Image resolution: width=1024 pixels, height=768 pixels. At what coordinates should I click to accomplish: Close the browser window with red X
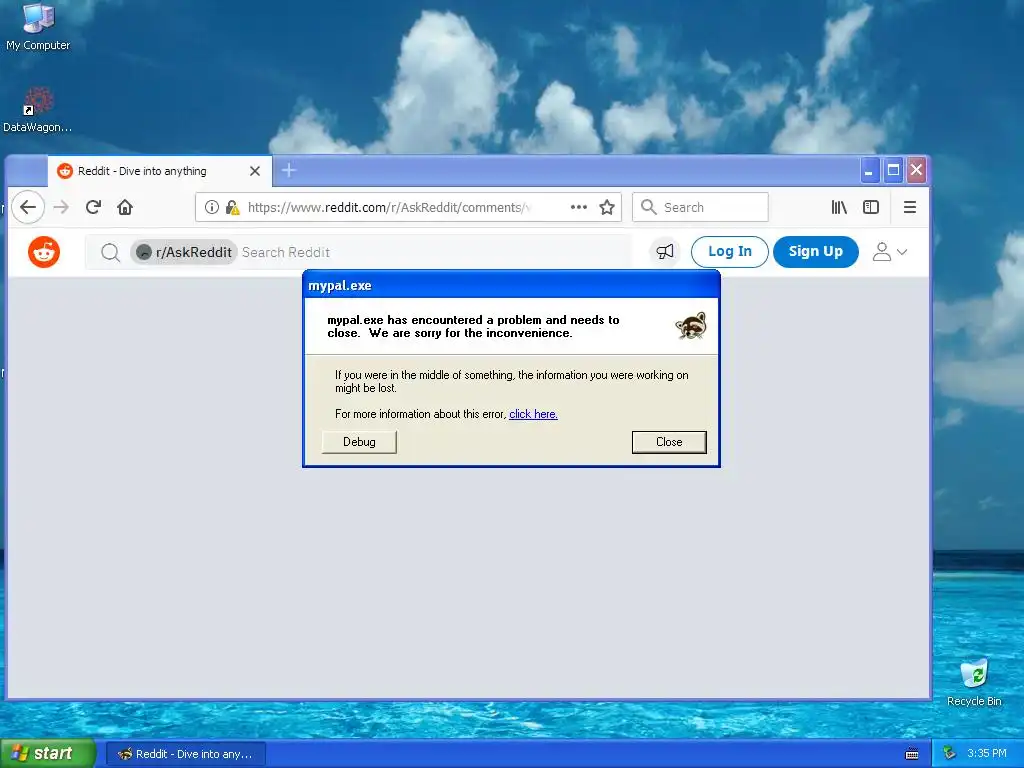(916, 170)
